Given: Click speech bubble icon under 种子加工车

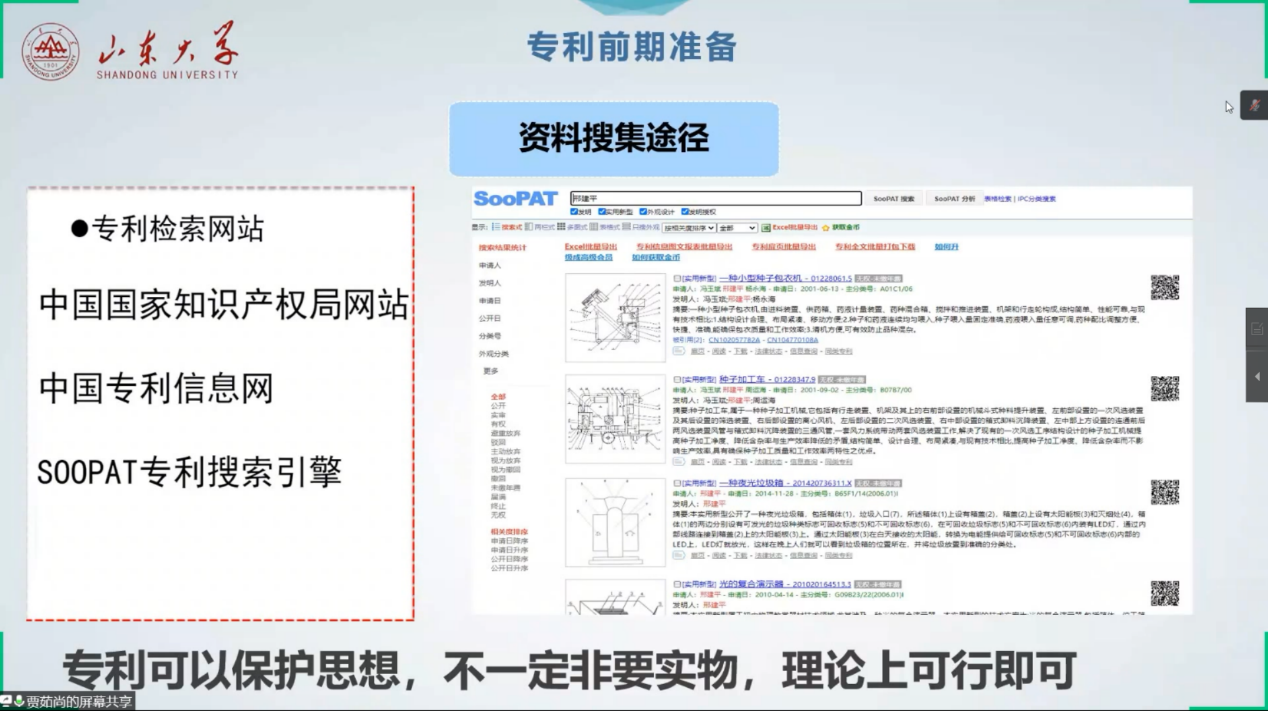Looking at the screenshot, I should (x=678, y=461).
